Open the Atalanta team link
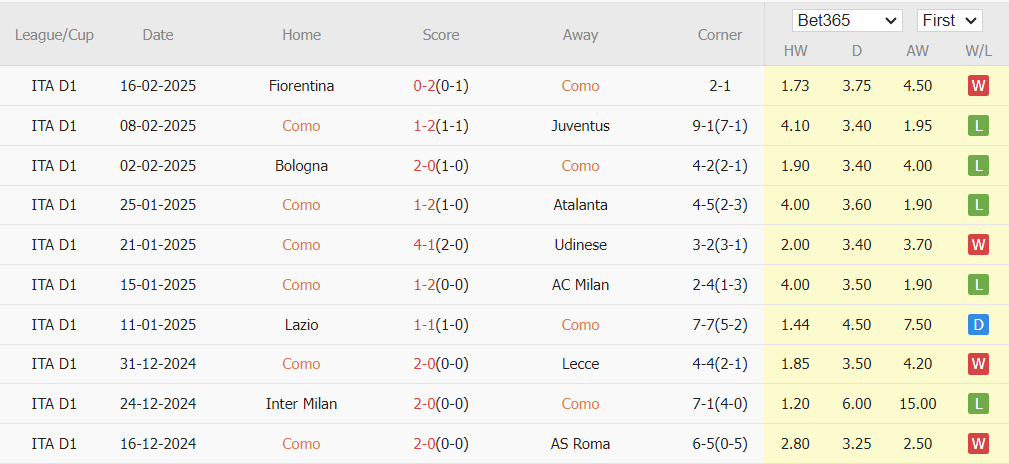This screenshot has width=1009, height=464. 580,205
